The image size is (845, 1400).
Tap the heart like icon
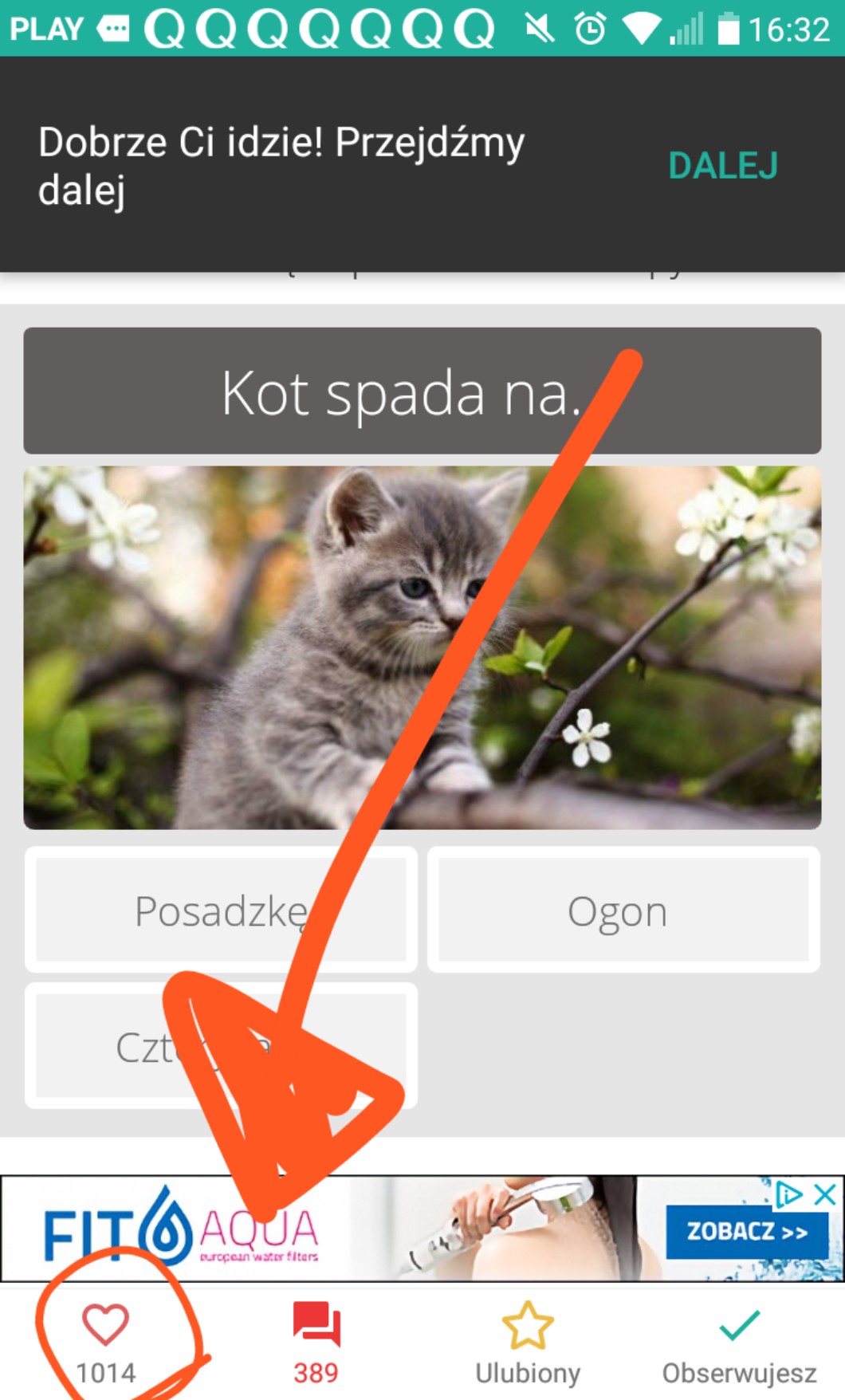(105, 1325)
